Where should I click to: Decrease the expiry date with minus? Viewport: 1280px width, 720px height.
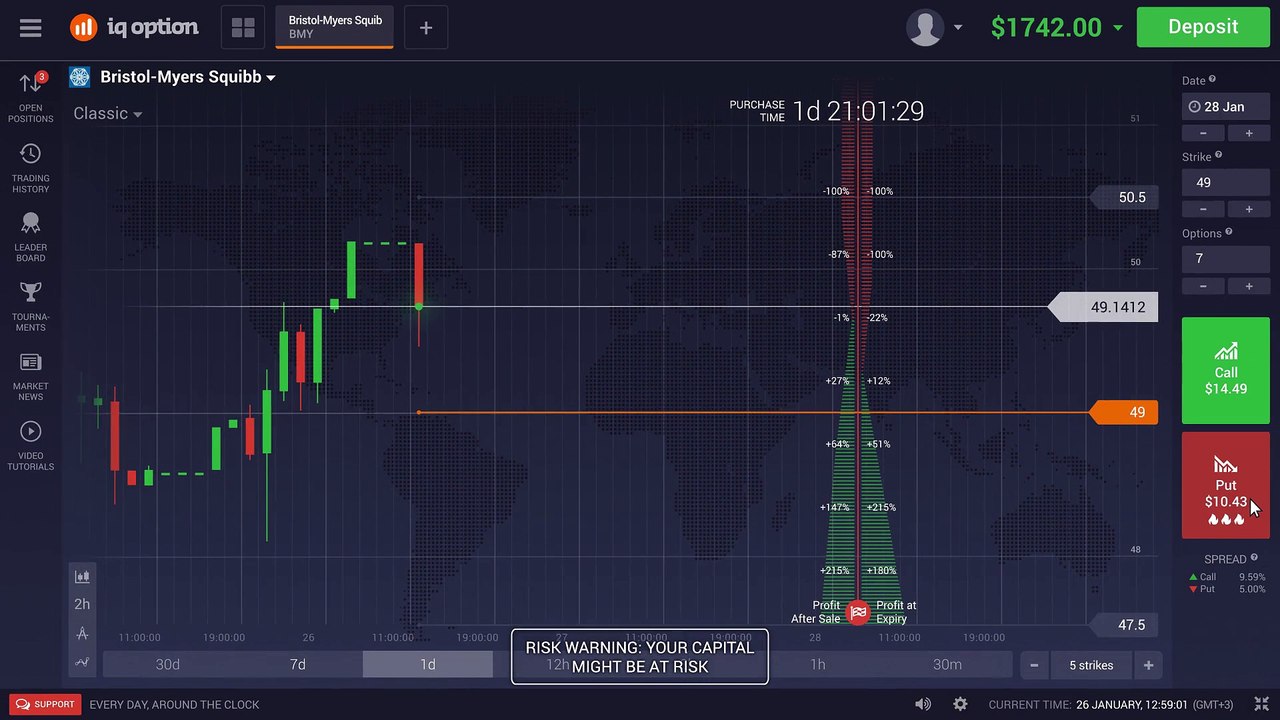pyautogui.click(x=1203, y=133)
